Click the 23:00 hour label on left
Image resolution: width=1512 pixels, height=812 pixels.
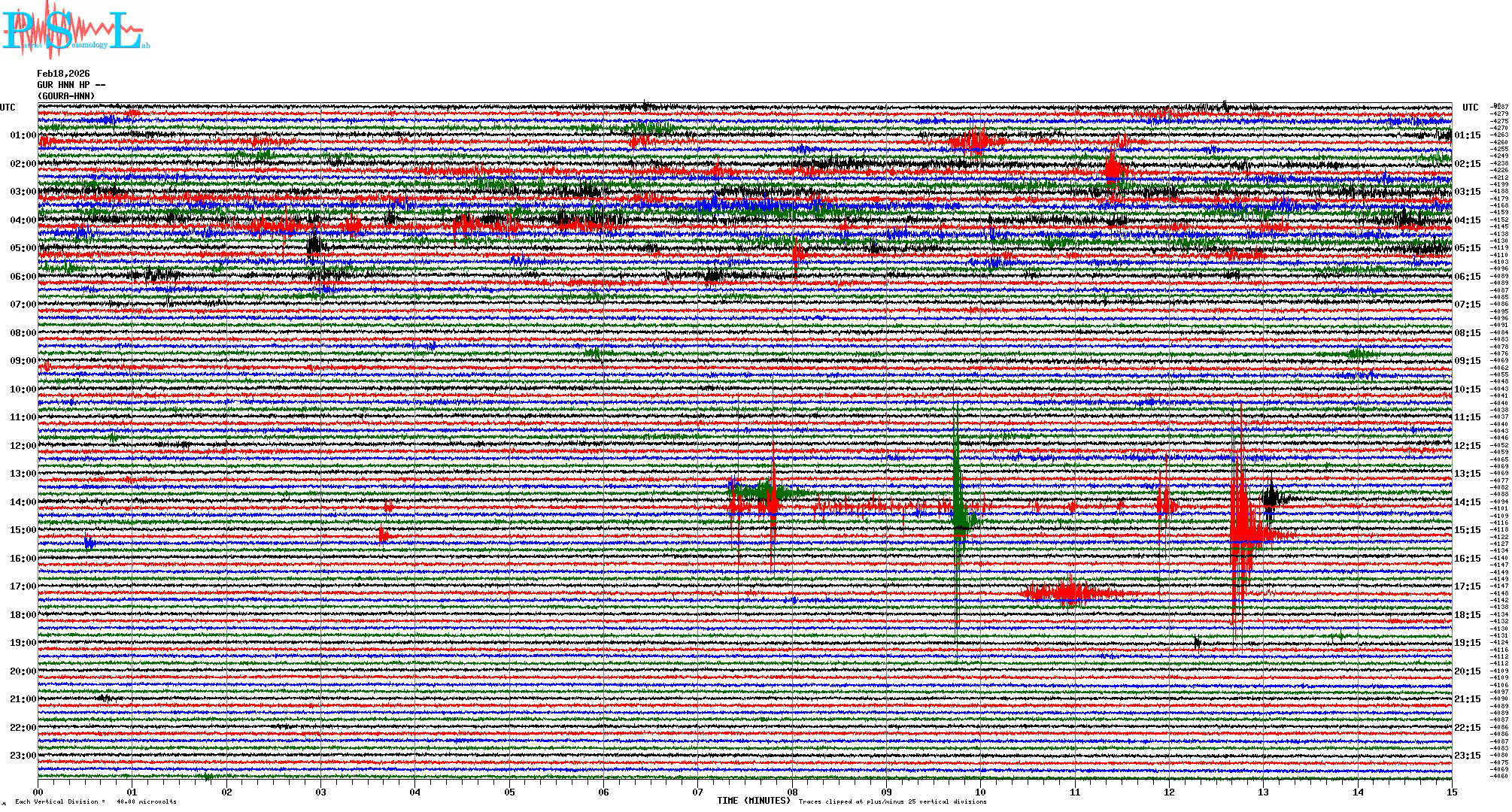(x=23, y=756)
